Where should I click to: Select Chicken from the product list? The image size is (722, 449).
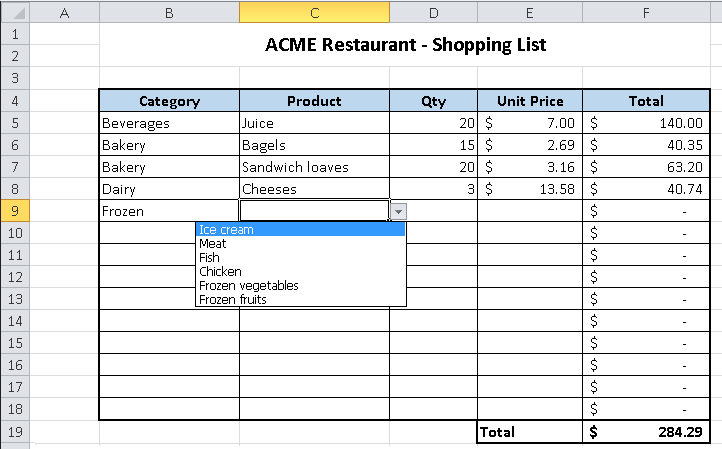301,271
